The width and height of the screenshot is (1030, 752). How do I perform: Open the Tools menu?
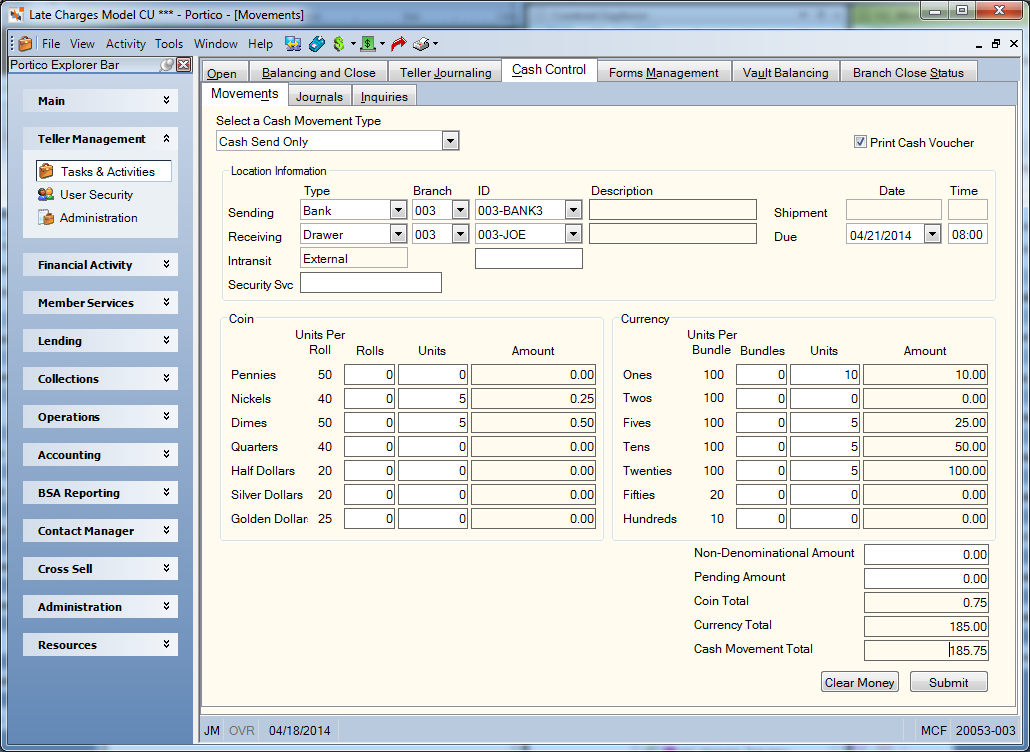coord(169,44)
